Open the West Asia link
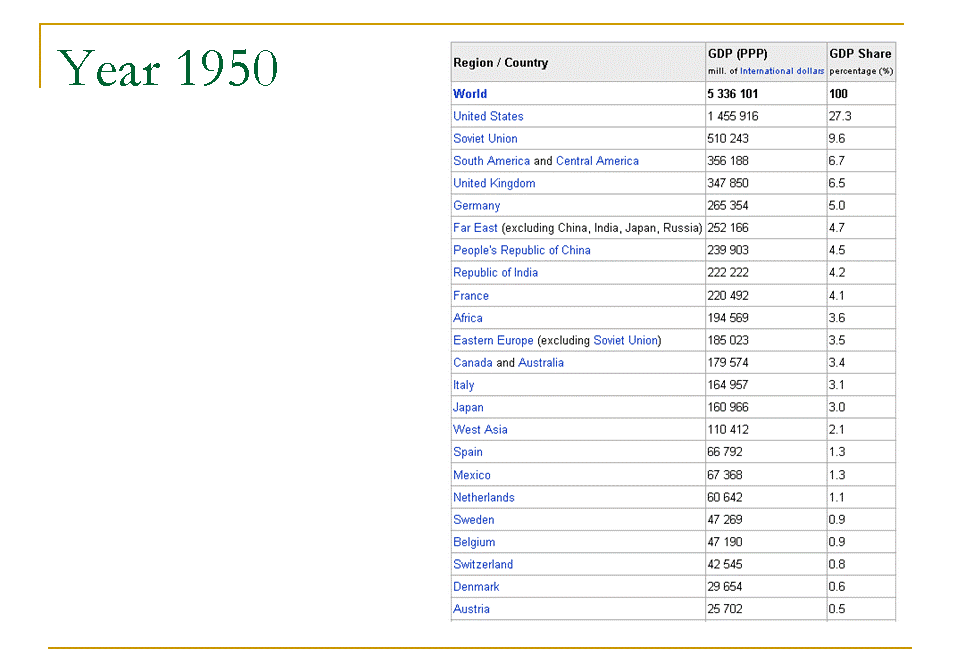The height and width of the screenshot is (661, 960). (x=480, y=430)
